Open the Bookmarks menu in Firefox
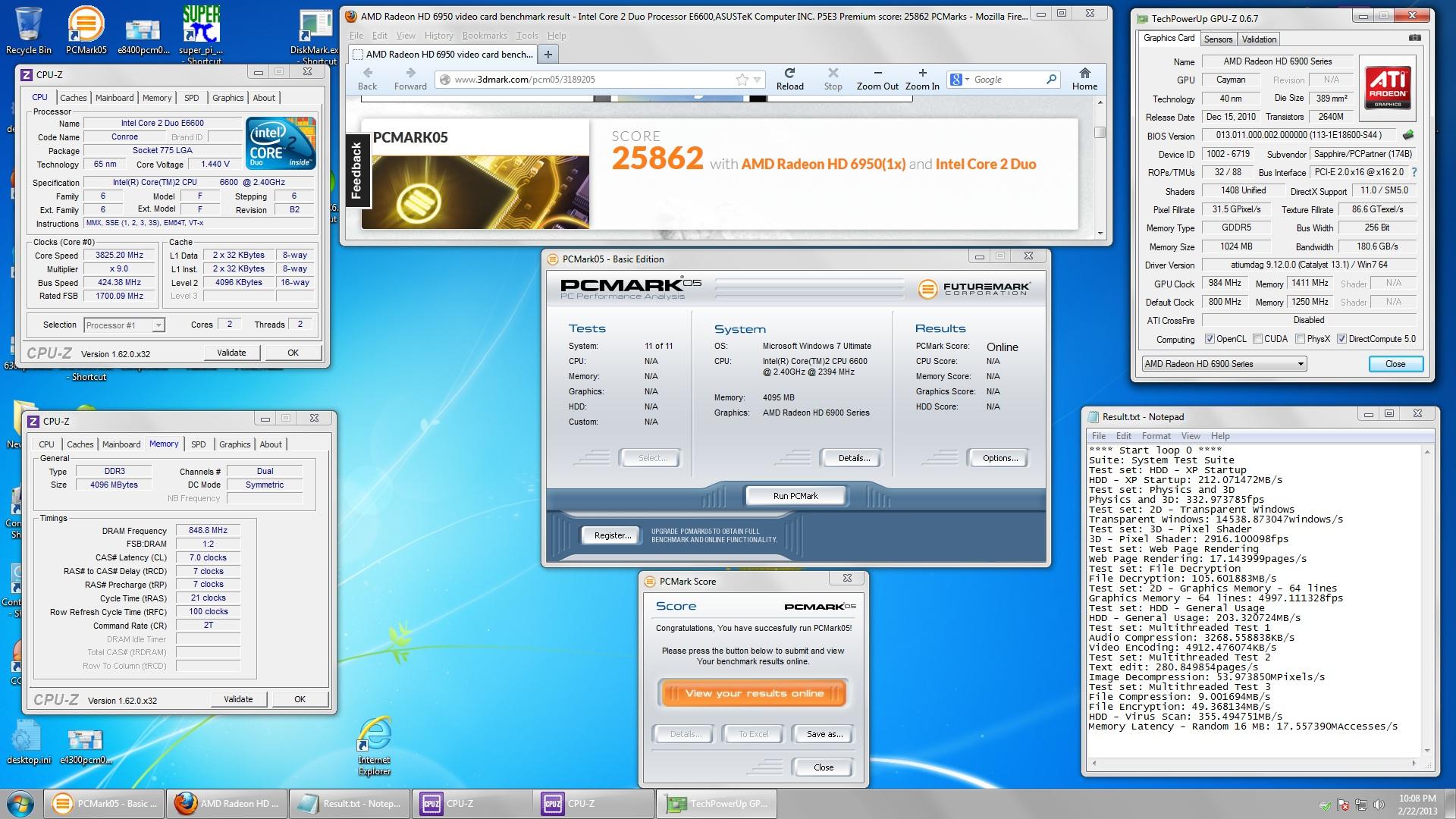Screen dimensions: 1456x819 tap(484, 36)
